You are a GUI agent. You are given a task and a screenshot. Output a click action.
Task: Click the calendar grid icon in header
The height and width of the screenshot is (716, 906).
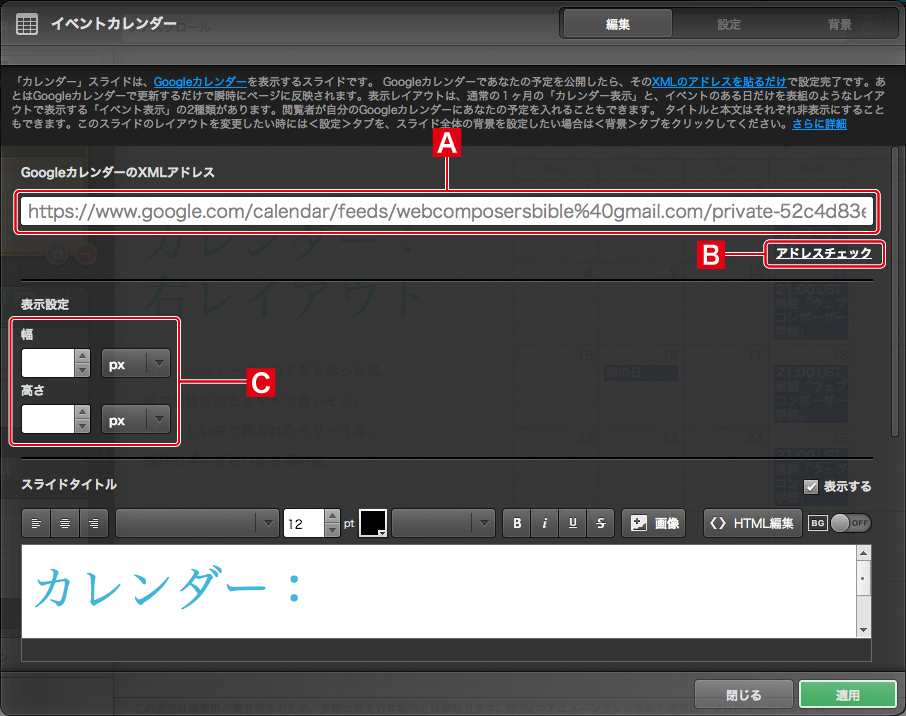tap(27, 24)
